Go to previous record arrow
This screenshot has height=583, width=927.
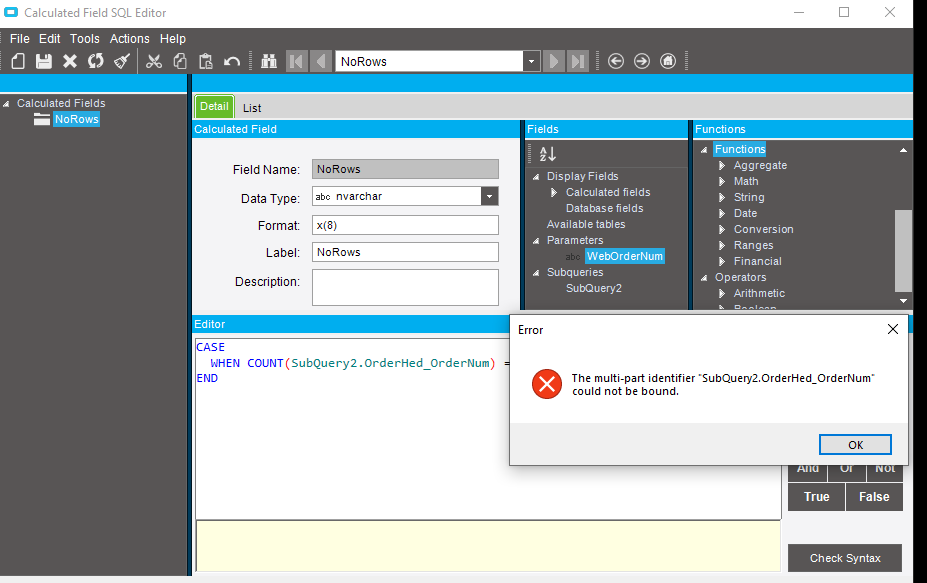[x=321, y=61]
